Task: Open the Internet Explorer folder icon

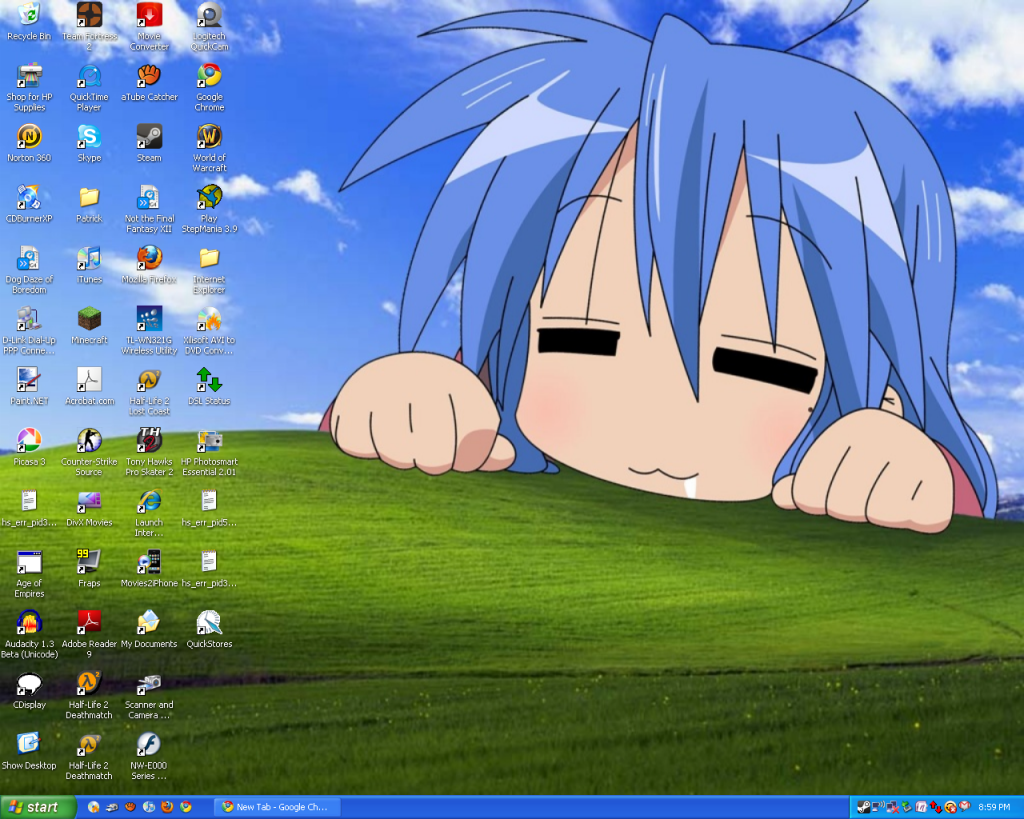Action: pos(209,270)
